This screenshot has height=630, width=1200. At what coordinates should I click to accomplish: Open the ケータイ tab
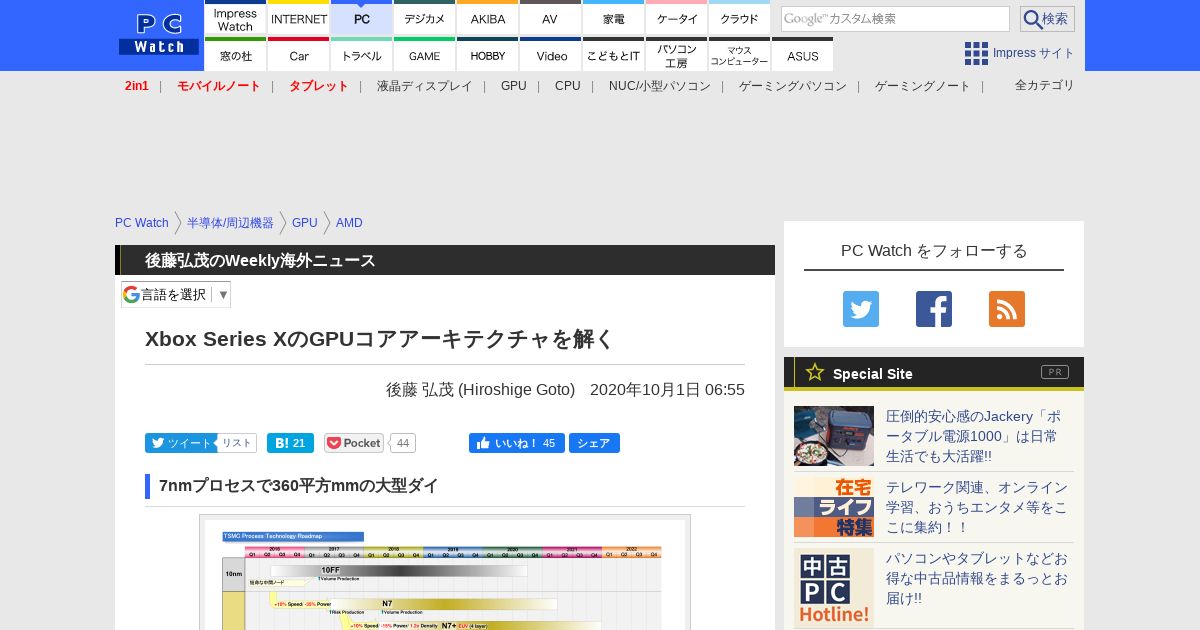point(677,18)
